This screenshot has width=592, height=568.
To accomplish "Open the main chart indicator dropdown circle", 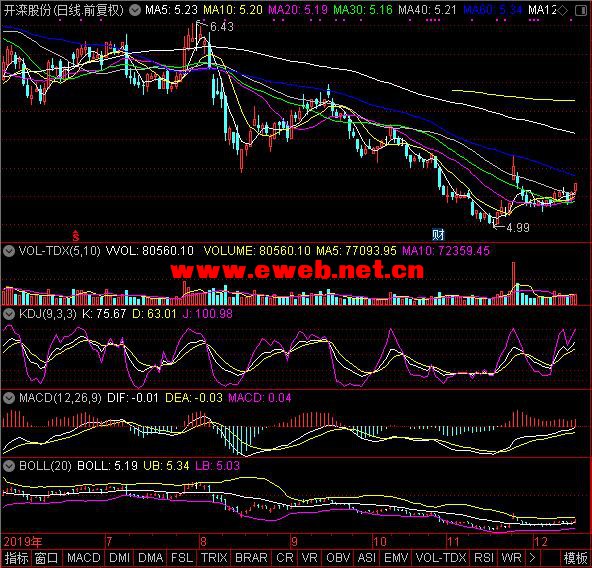I will [135, 10].
